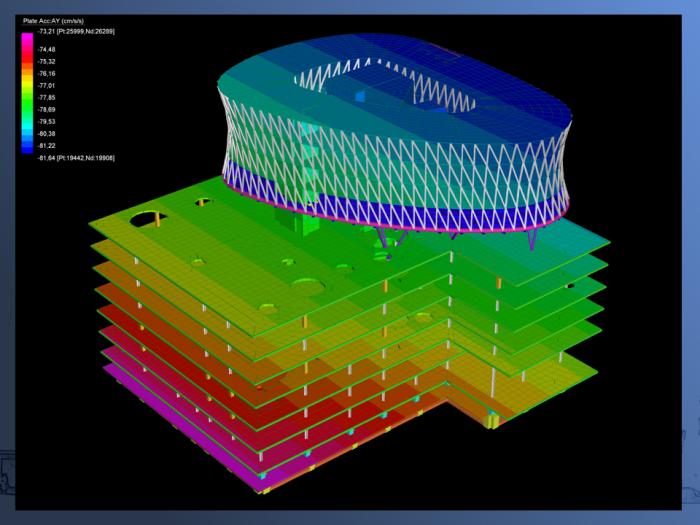Pick the -77,01 legend value
Image resolution: width=700 pixels, height=525 pixels.
(47, 86)
